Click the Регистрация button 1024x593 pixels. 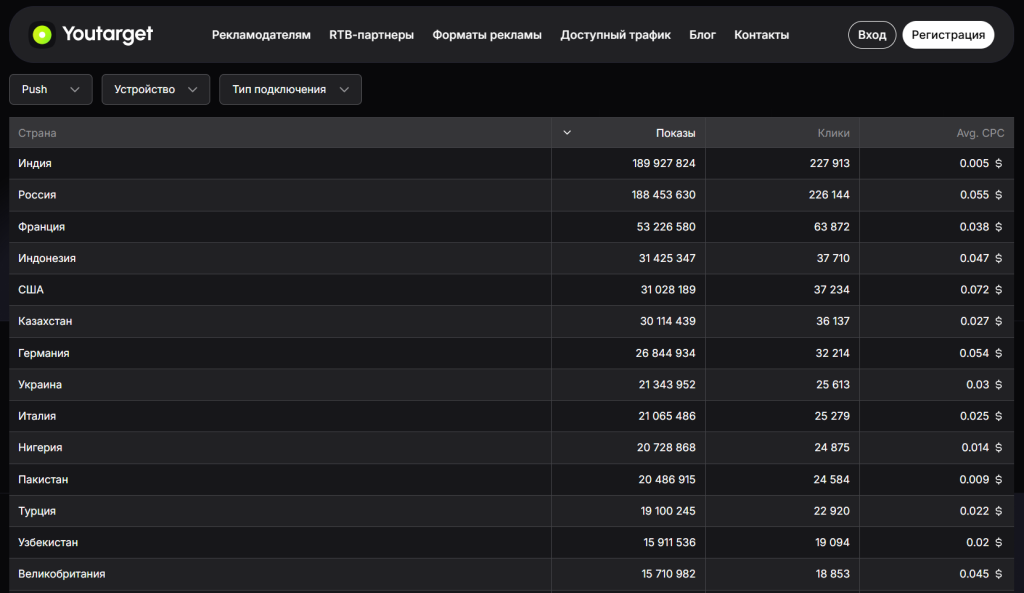(x=947, y=35)
